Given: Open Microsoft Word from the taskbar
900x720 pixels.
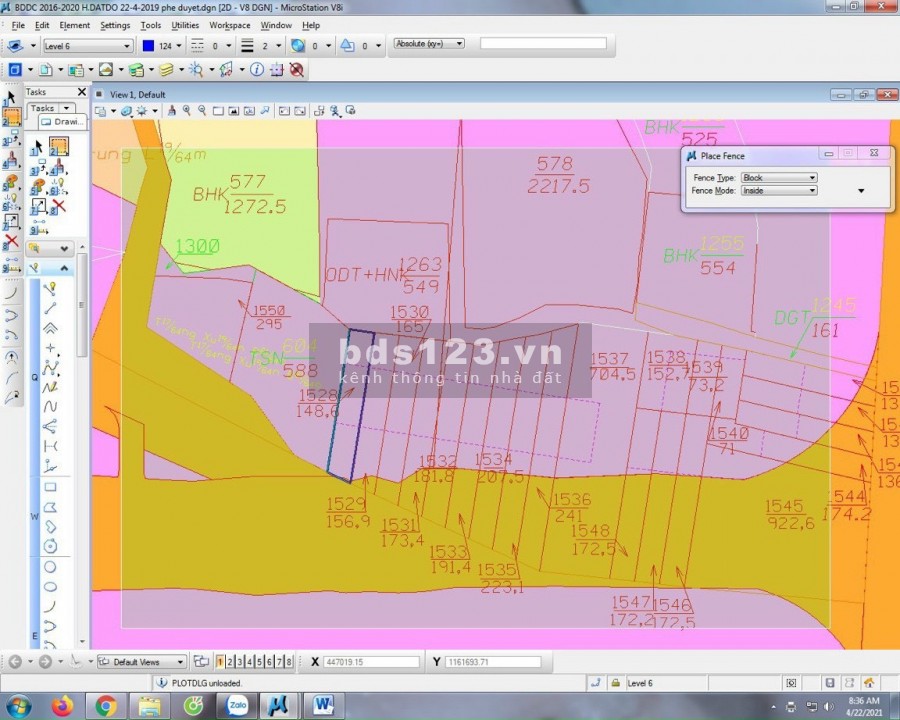Looking at the screenshot, I should (x=323, y=705).
